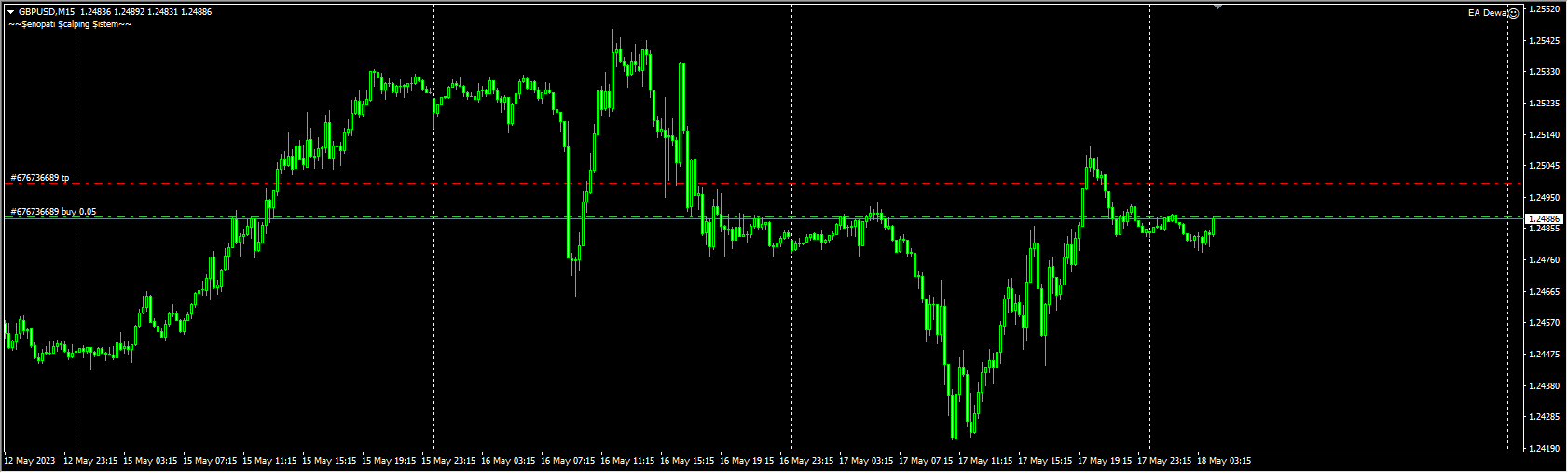Click the EA Dewa expert advisor label
This screenshot has width=1568, height=473.
[1488, 13]
